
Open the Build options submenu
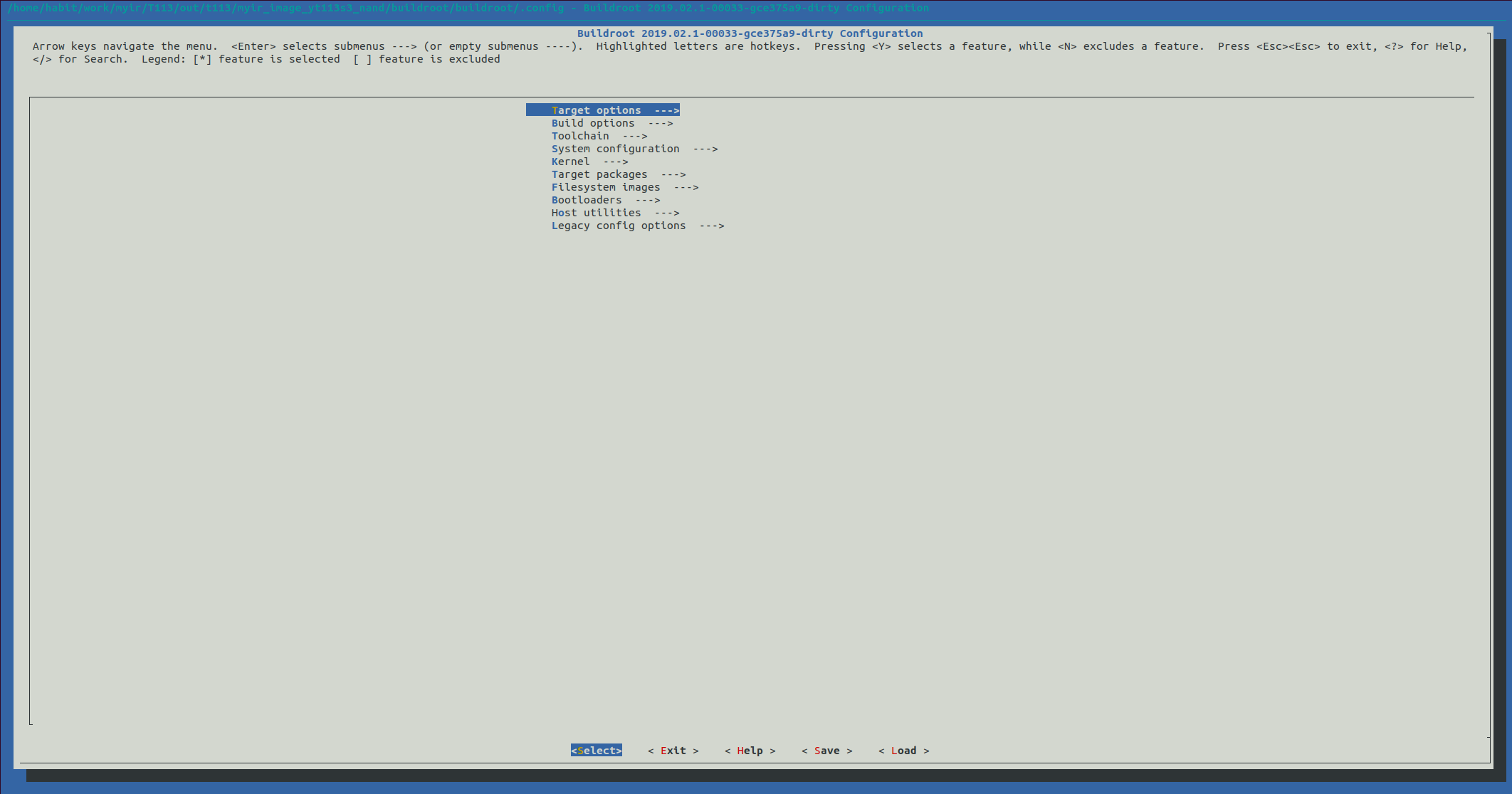(592, 123)
